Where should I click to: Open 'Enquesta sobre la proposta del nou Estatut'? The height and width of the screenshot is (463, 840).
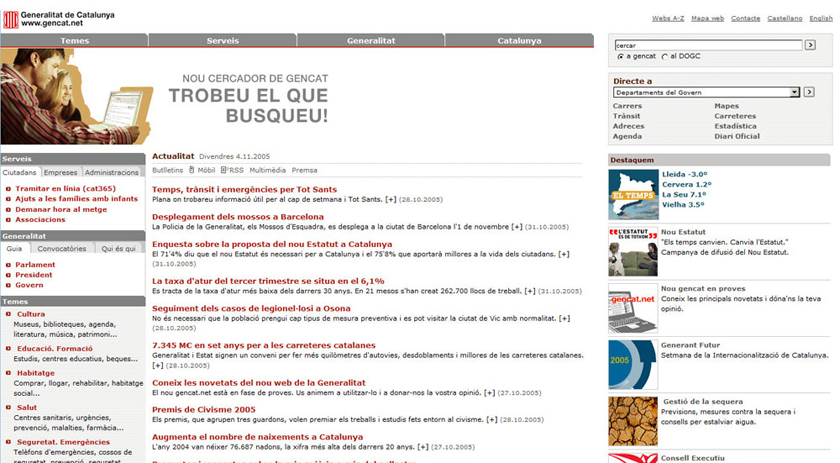272,244
